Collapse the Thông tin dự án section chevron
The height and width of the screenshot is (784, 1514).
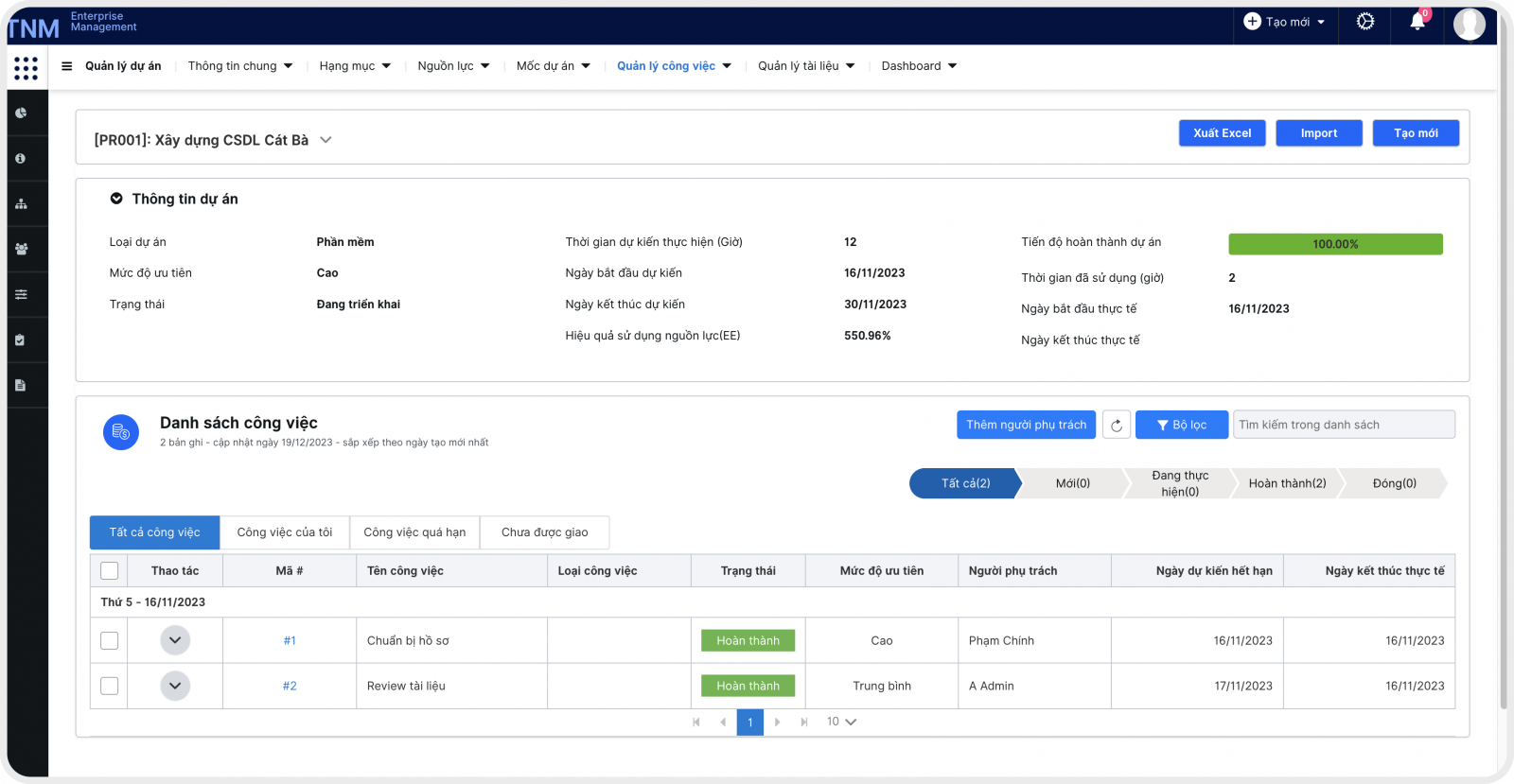click(x=116, y=199)
